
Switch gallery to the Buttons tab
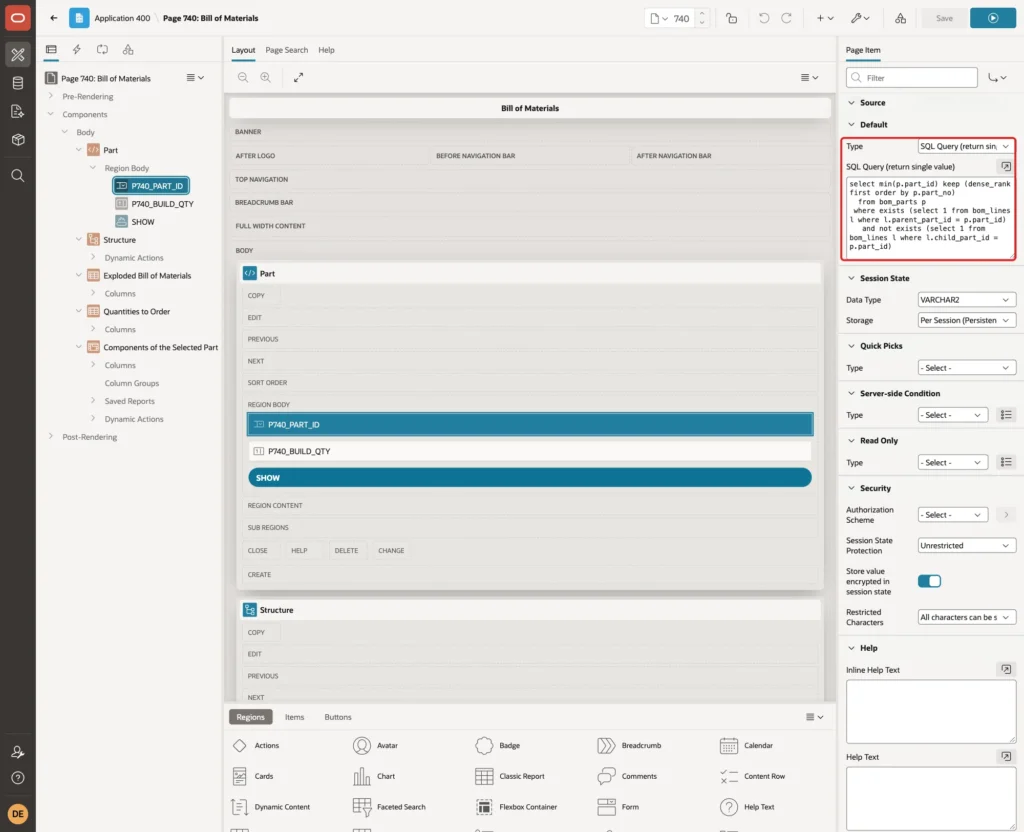coord(338,717)
